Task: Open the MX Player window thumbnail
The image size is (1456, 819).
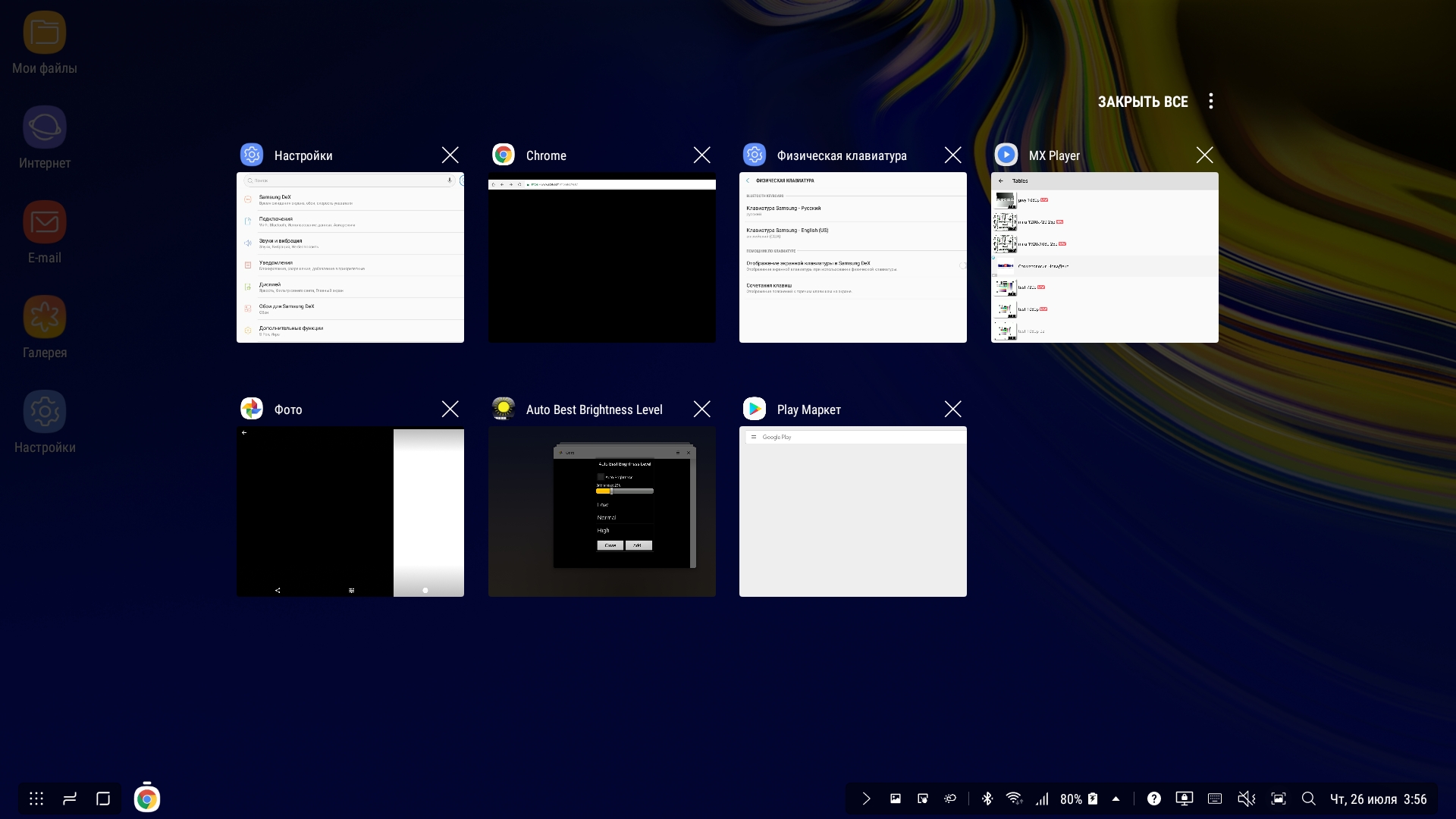Action: (1104, 258)
